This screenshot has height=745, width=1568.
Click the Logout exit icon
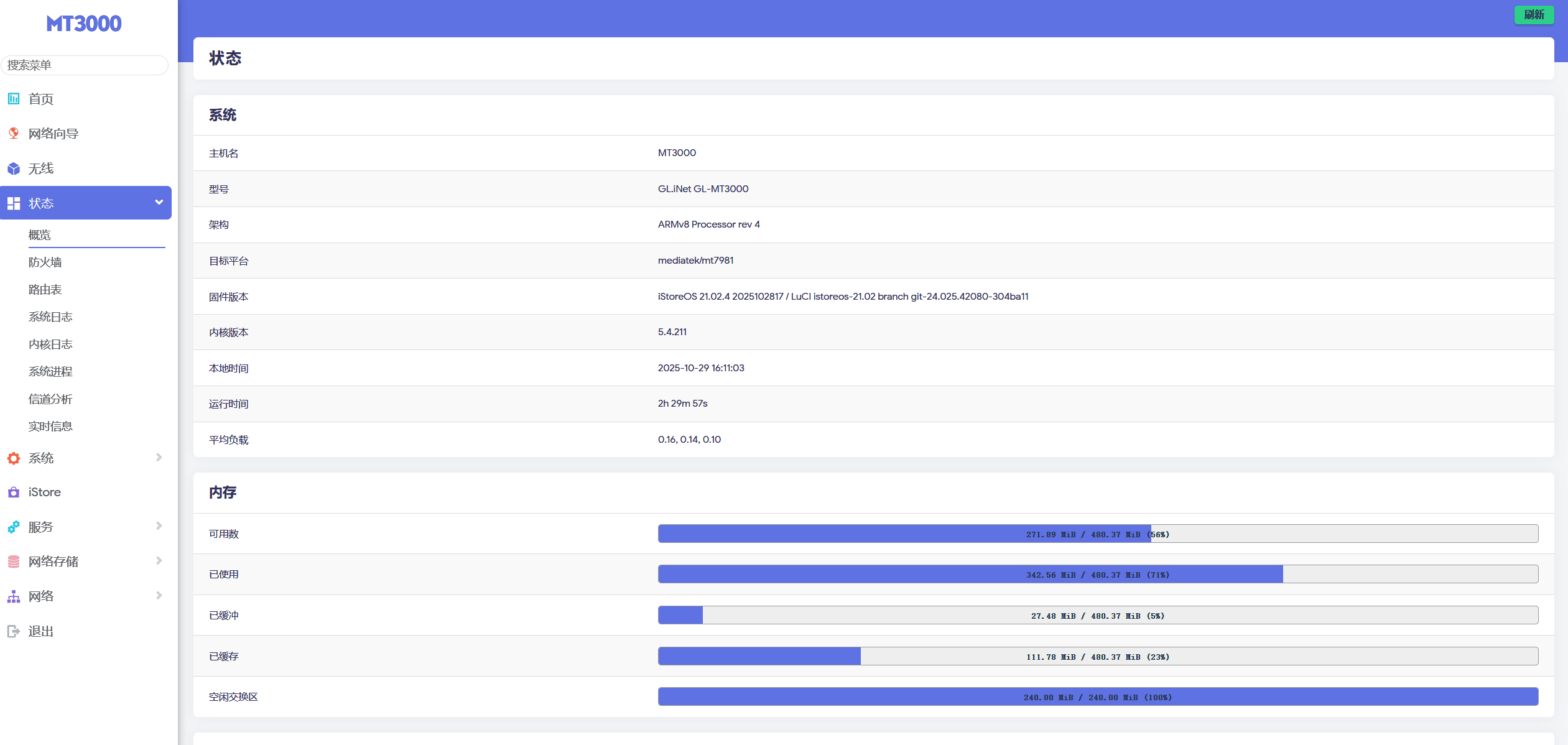pos(14,631)
